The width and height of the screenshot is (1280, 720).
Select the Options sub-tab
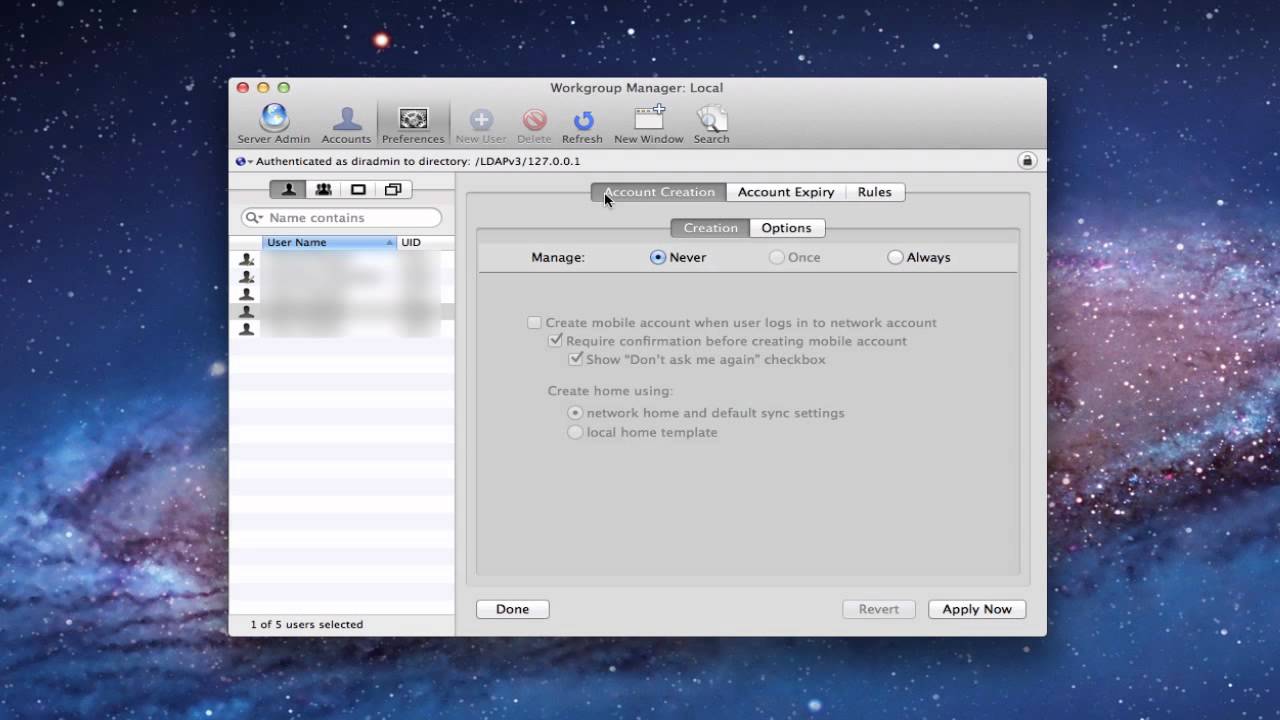tap(787, 228)
